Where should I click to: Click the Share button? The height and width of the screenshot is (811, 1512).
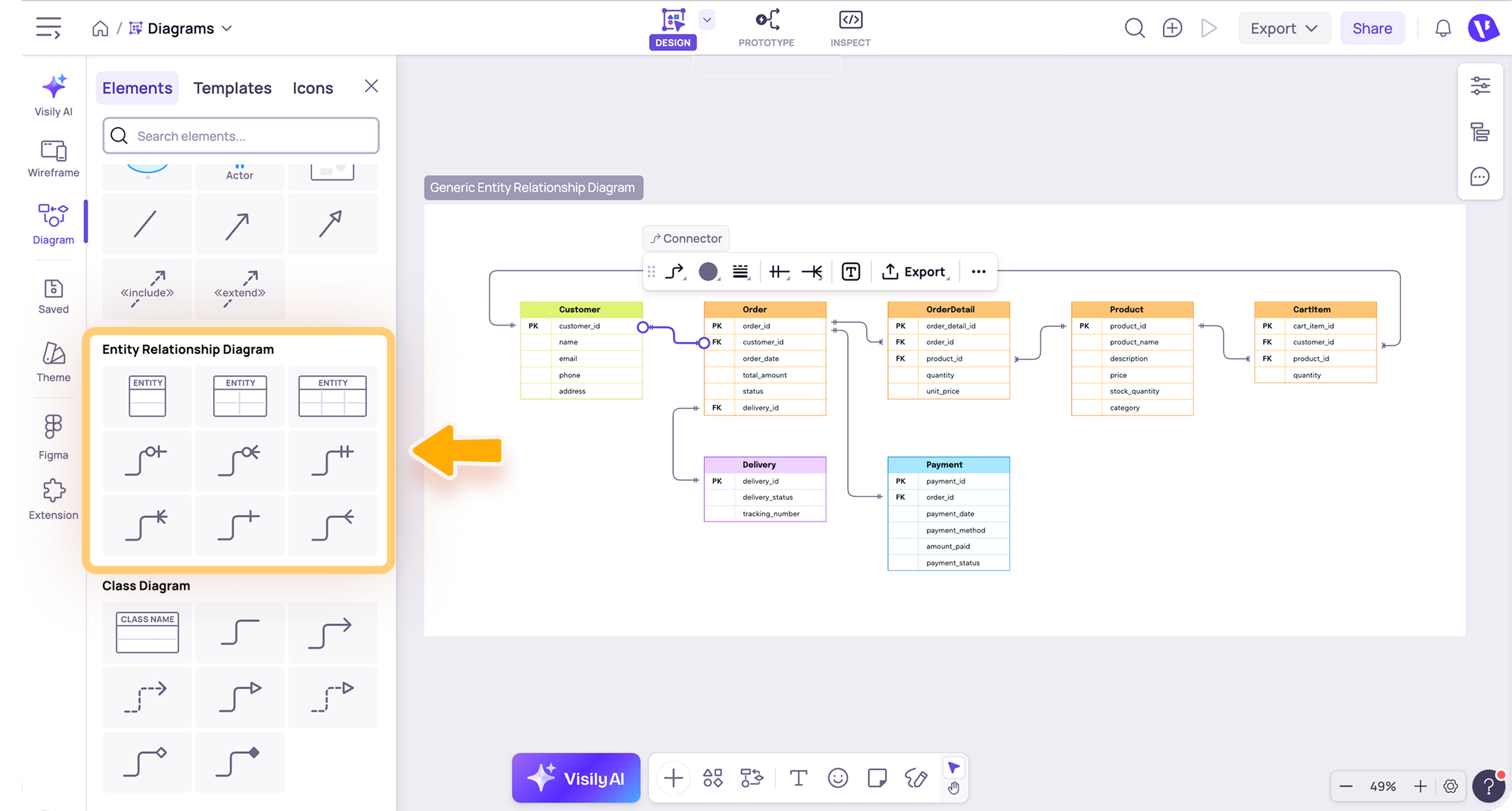1372,28
